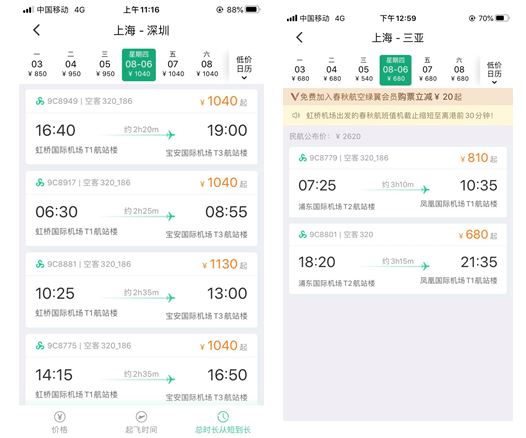This screenshot has height=438, width=526.
Task: Tap speaker icon on Hongqiao notice
Action: pos(295,115)
